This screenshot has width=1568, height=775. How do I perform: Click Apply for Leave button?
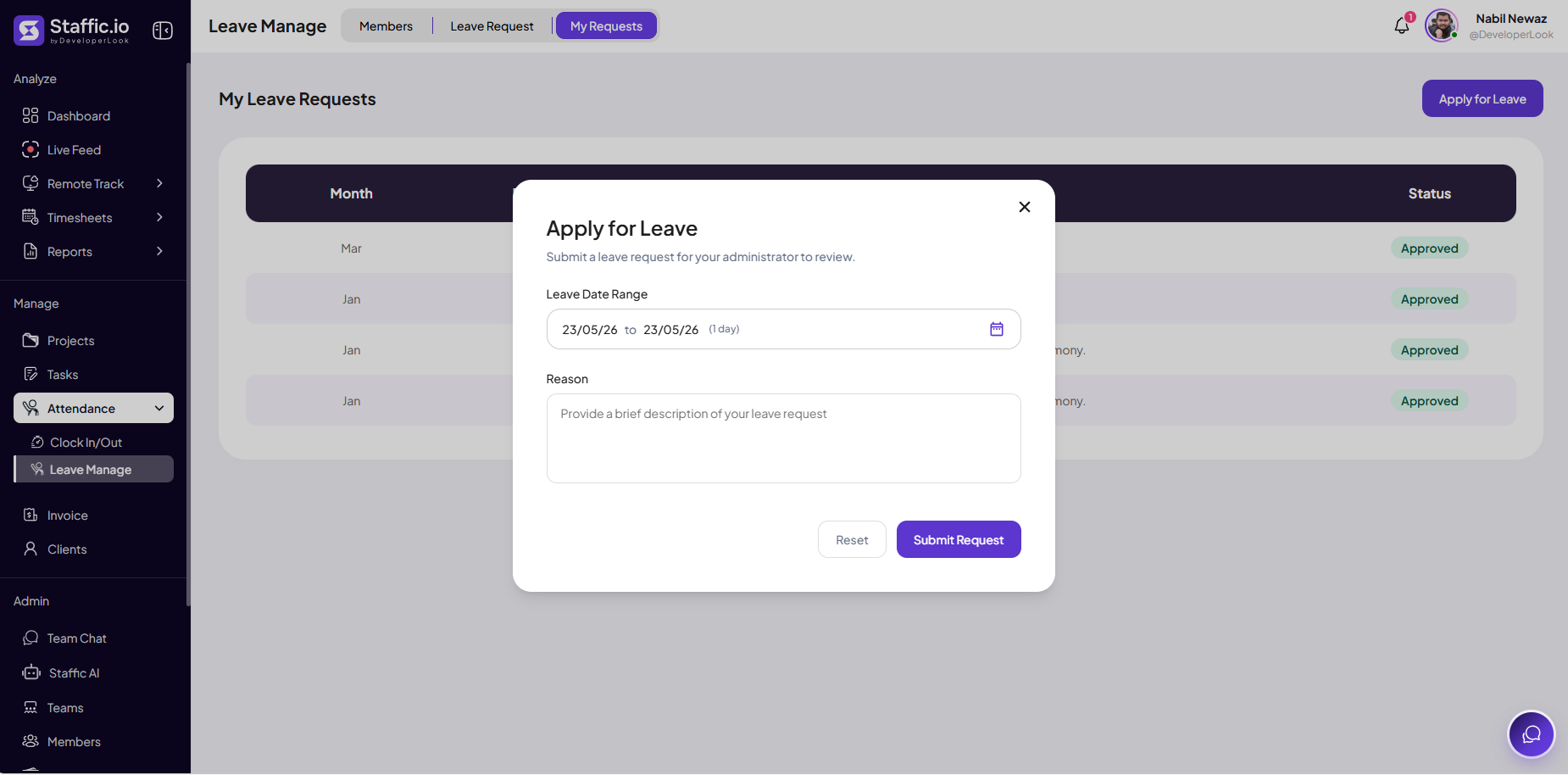click(x=1482, y=98)
